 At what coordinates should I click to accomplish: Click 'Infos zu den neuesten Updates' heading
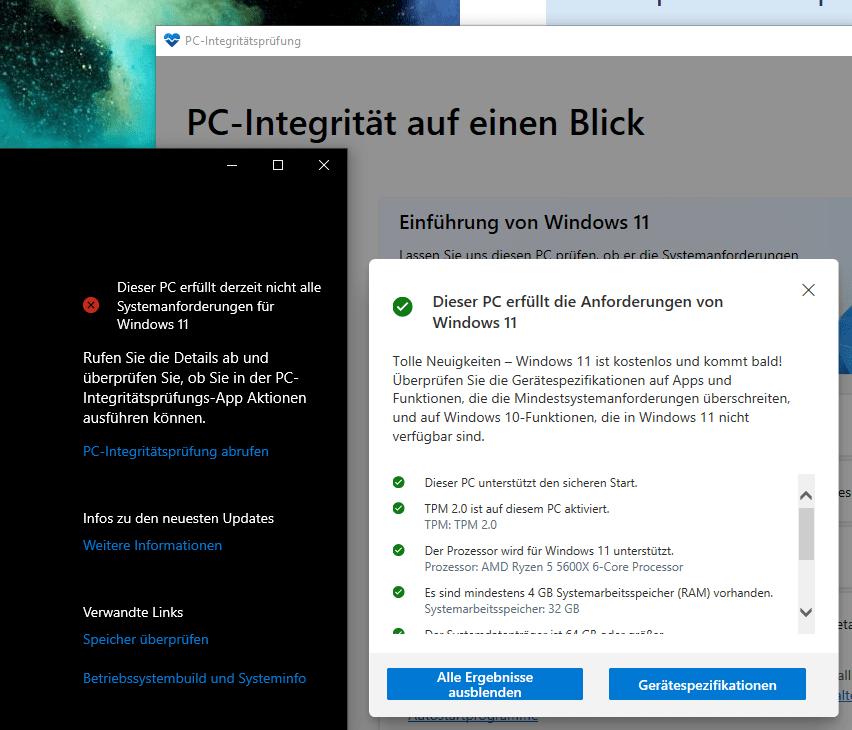pyautogui.click(x=178, y=518)
